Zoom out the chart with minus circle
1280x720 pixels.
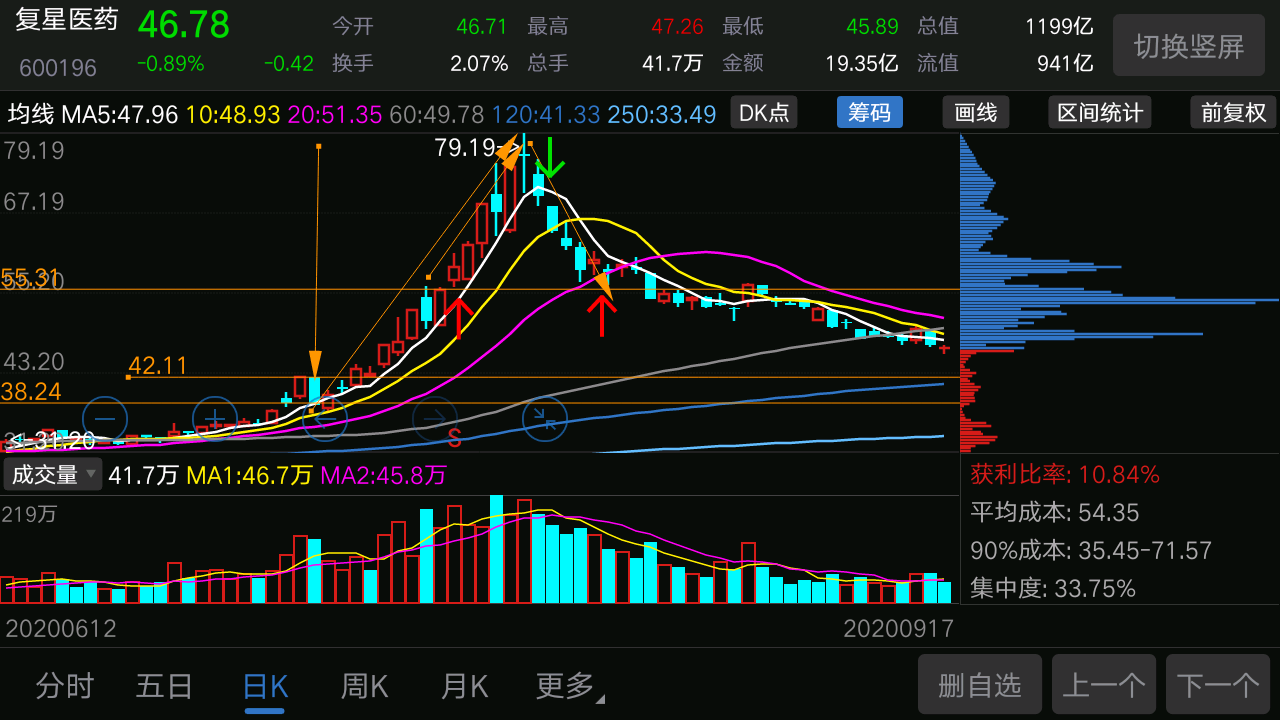[x=105, y=418]
